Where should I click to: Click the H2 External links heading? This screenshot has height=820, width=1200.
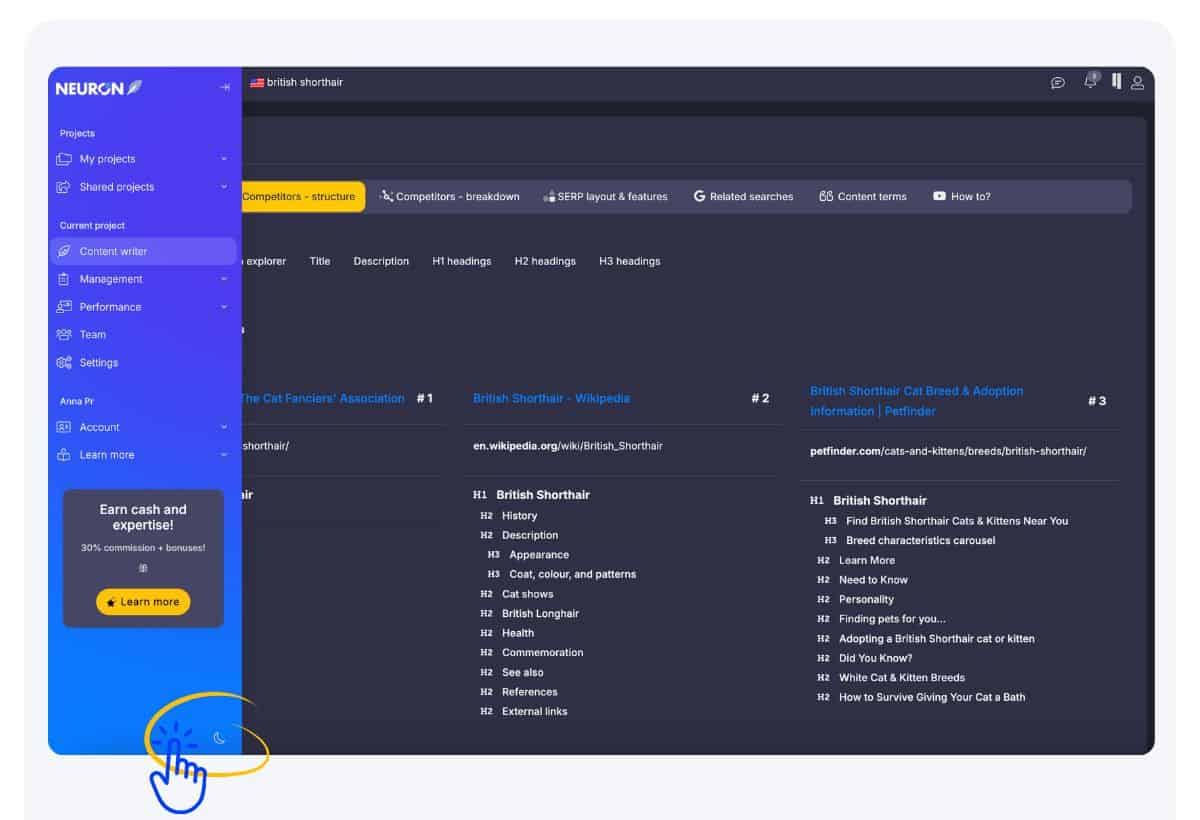coord(534,711)
